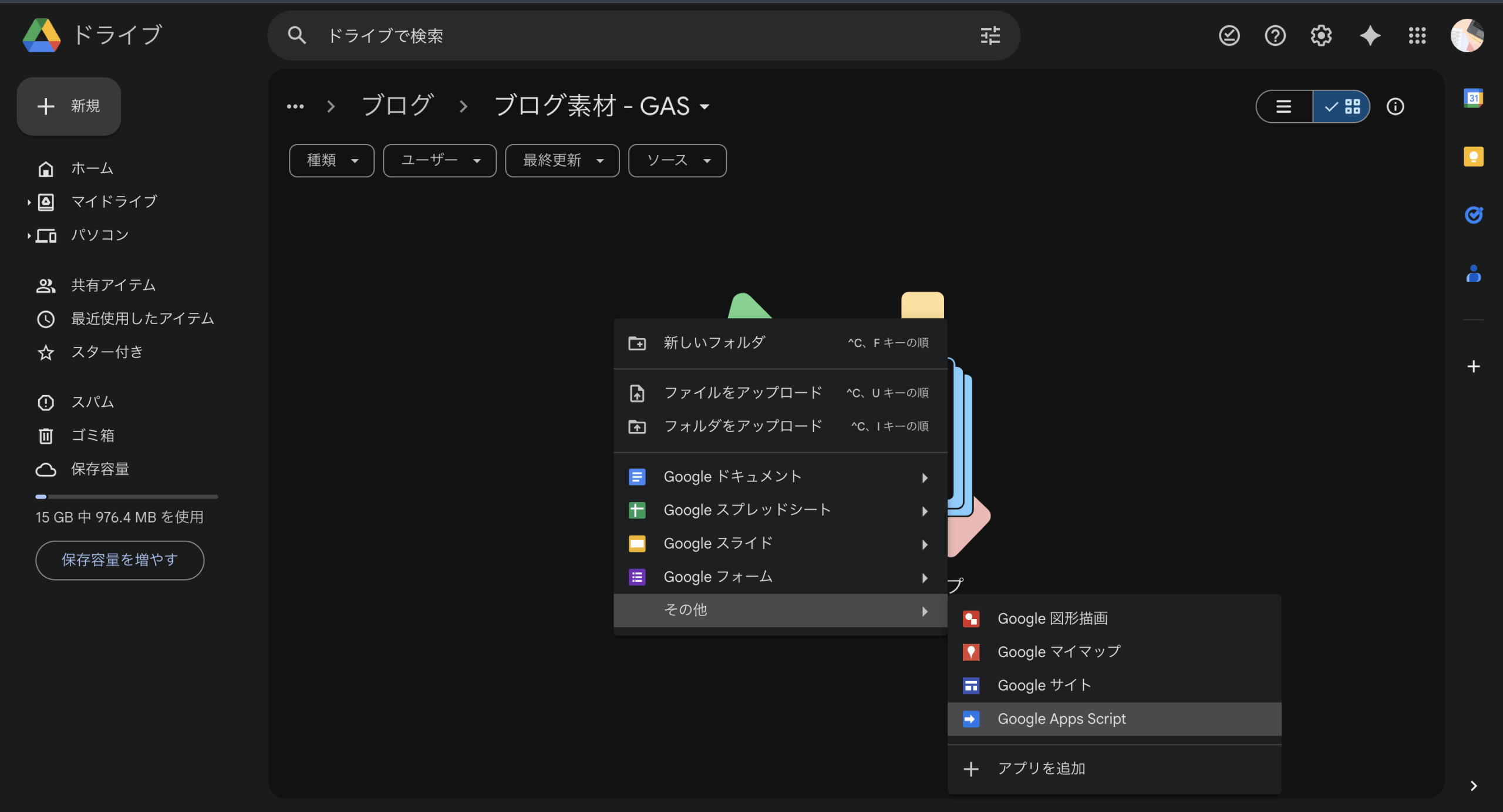Choose Google スライド from menu

point(780,544)
